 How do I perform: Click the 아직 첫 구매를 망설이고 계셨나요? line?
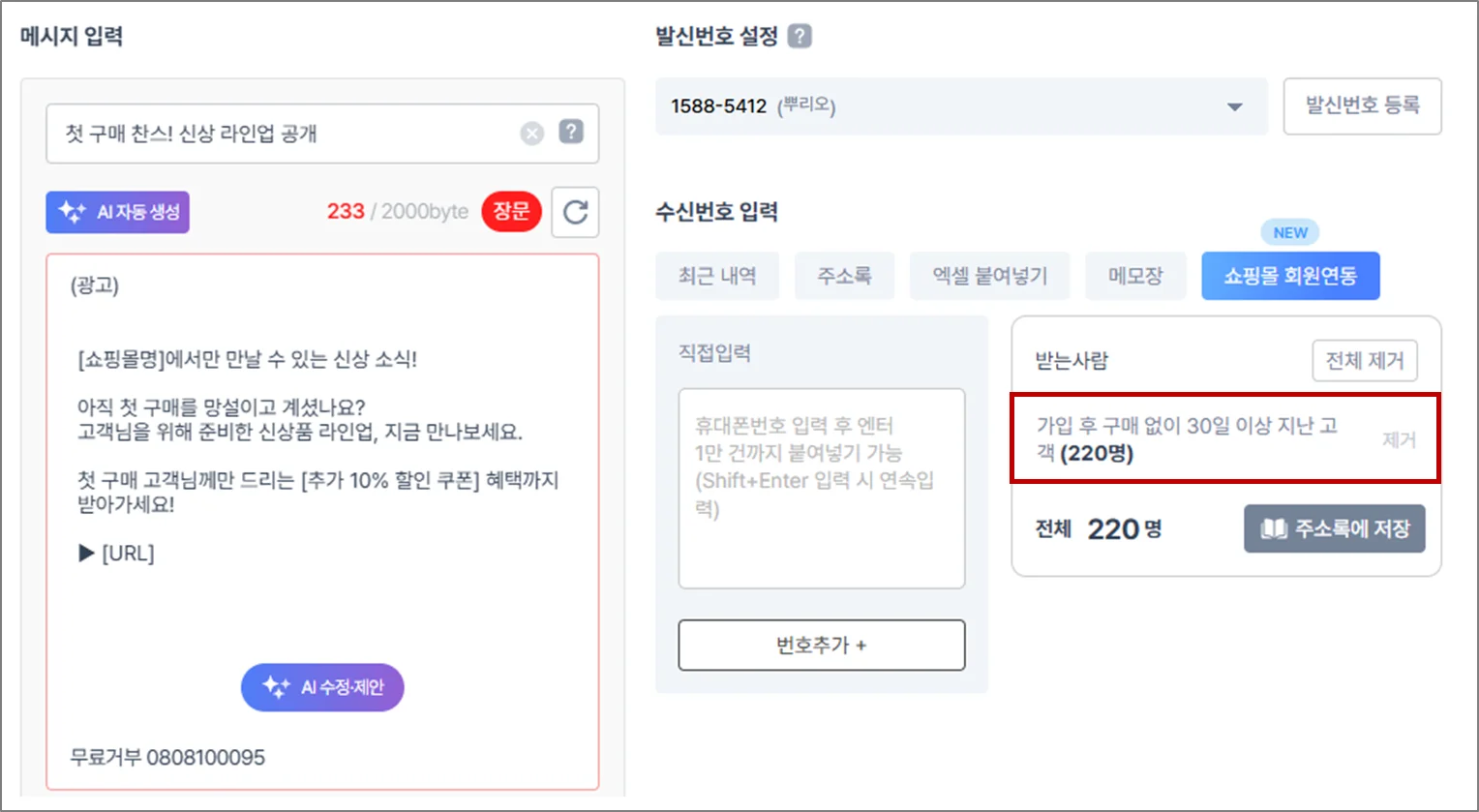pyautogui.click(x=222, y=407)
